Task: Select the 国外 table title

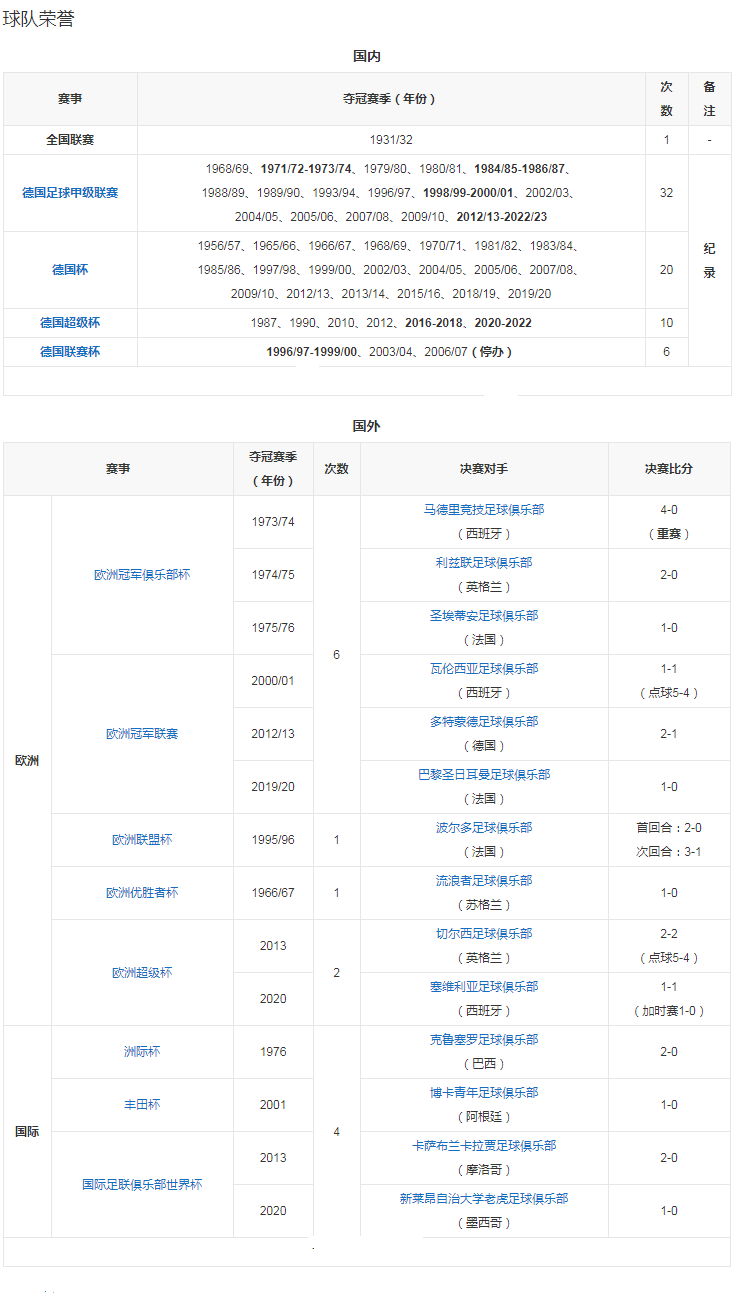Action: [x=367, y=427]
